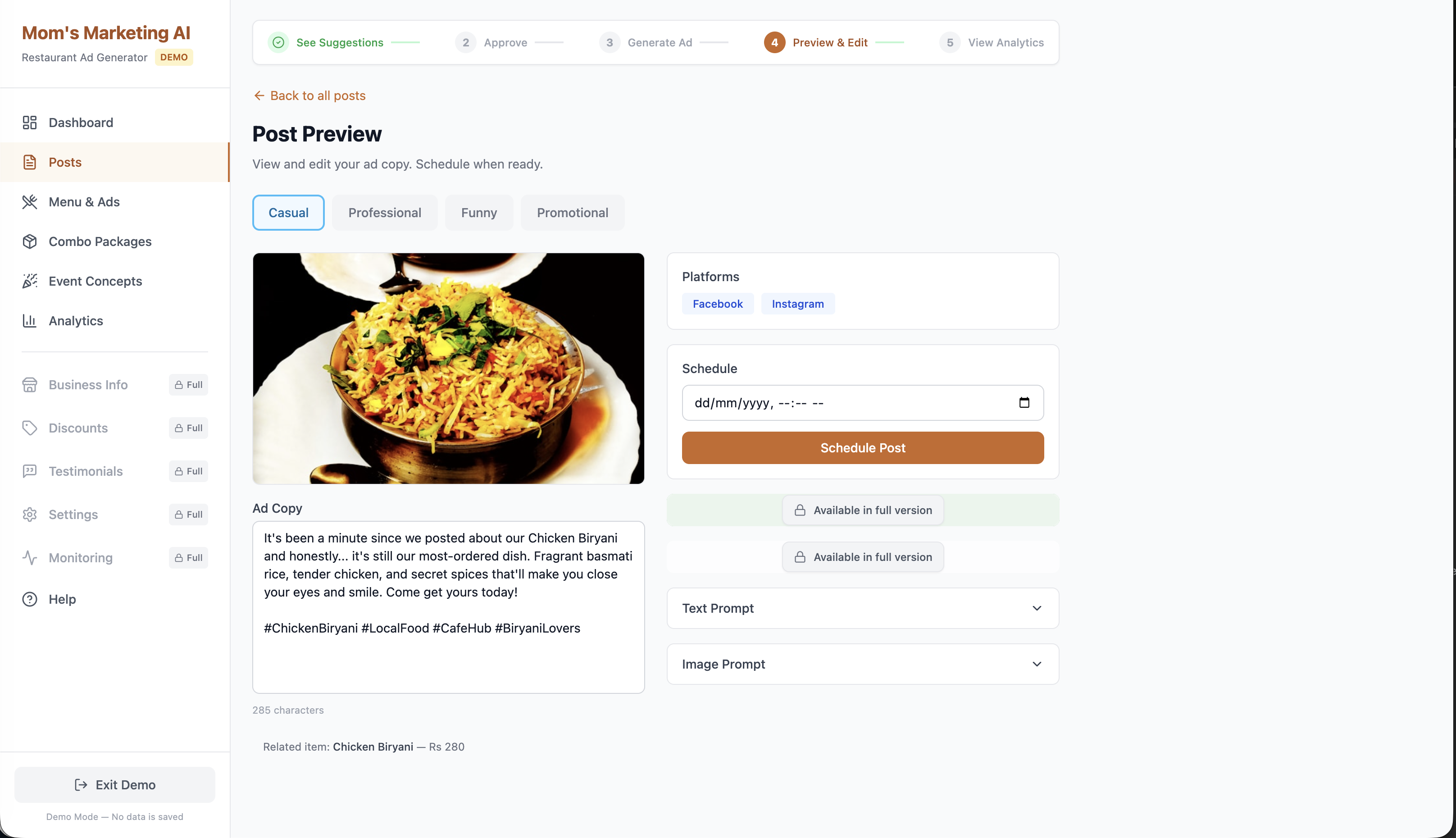
Task: Expand the Text Prompt section
Action: [862, 608]
